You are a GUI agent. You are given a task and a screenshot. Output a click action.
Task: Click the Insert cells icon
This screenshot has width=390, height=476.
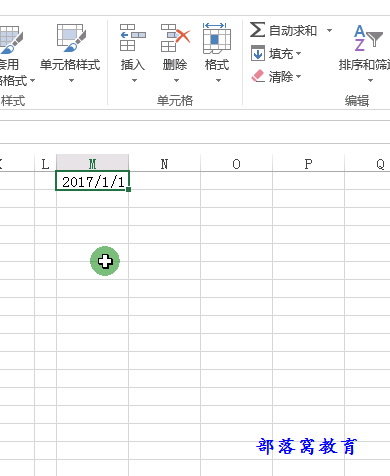[133, 37]
